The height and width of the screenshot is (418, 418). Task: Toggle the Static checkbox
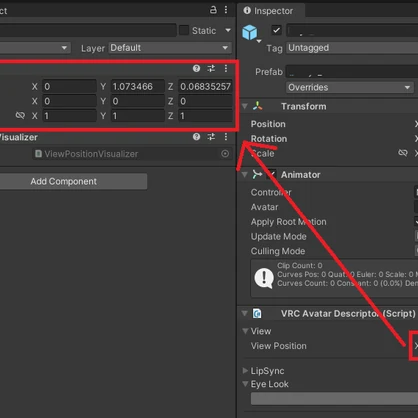184,30
